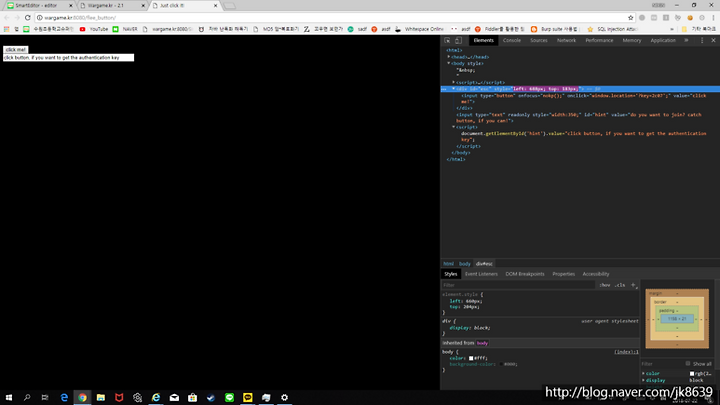Image resolution: width=720 pixels, height=405 pixels.
Task: Open Edge from the taskbar
Action: coord(64,397)
